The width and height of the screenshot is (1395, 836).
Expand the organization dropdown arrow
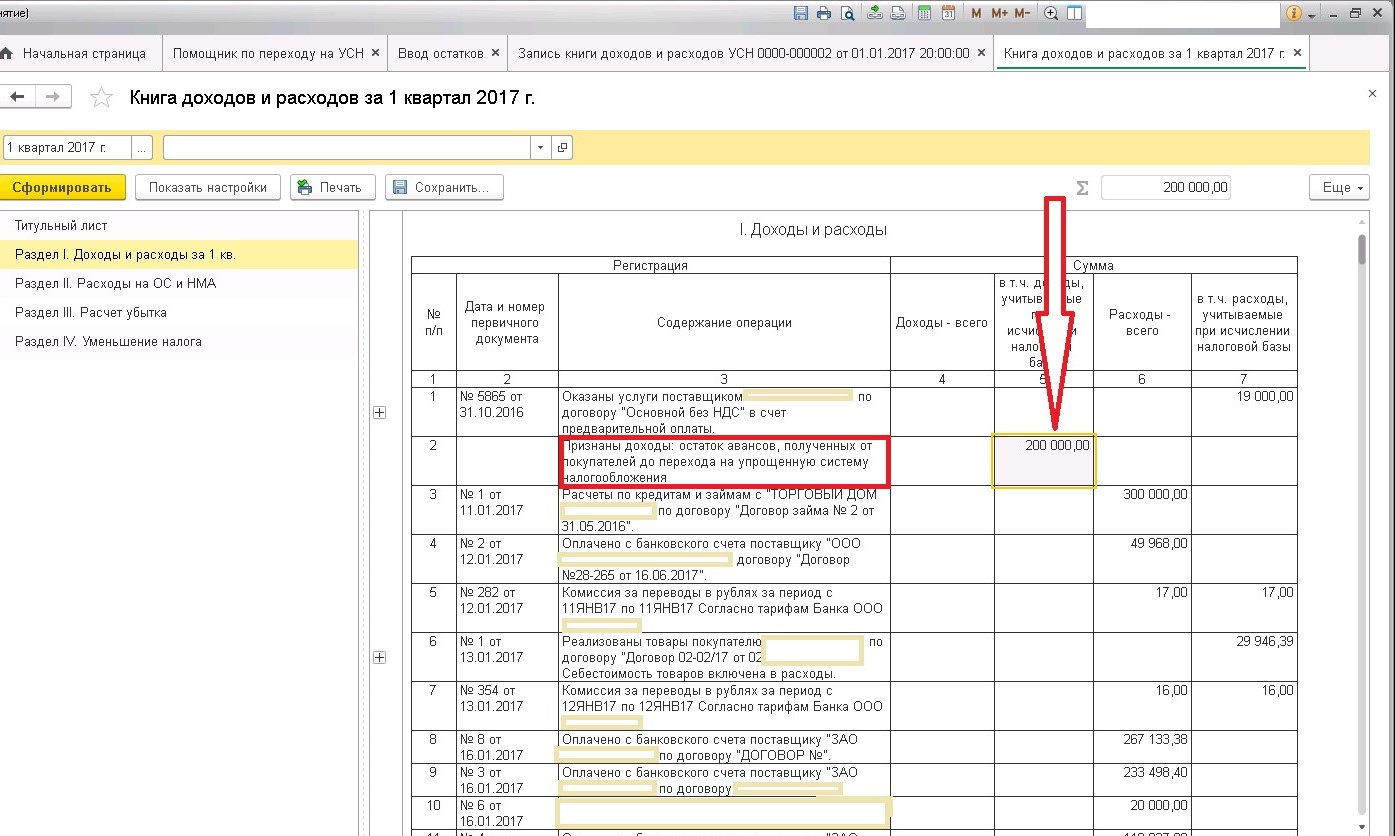click(541, 147)
